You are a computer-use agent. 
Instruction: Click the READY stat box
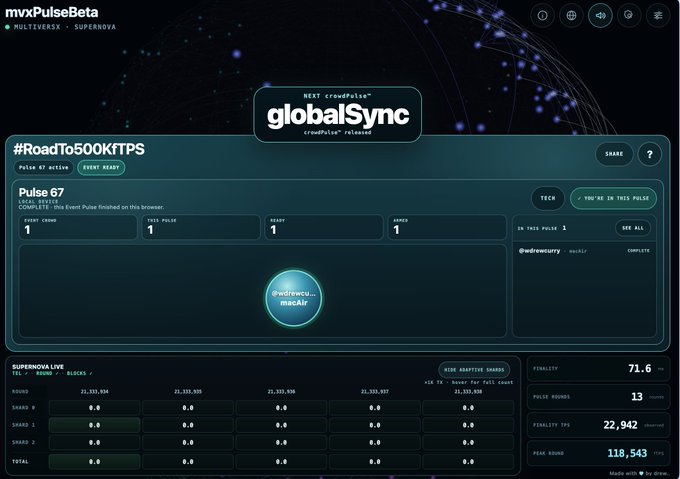[324, 227]
